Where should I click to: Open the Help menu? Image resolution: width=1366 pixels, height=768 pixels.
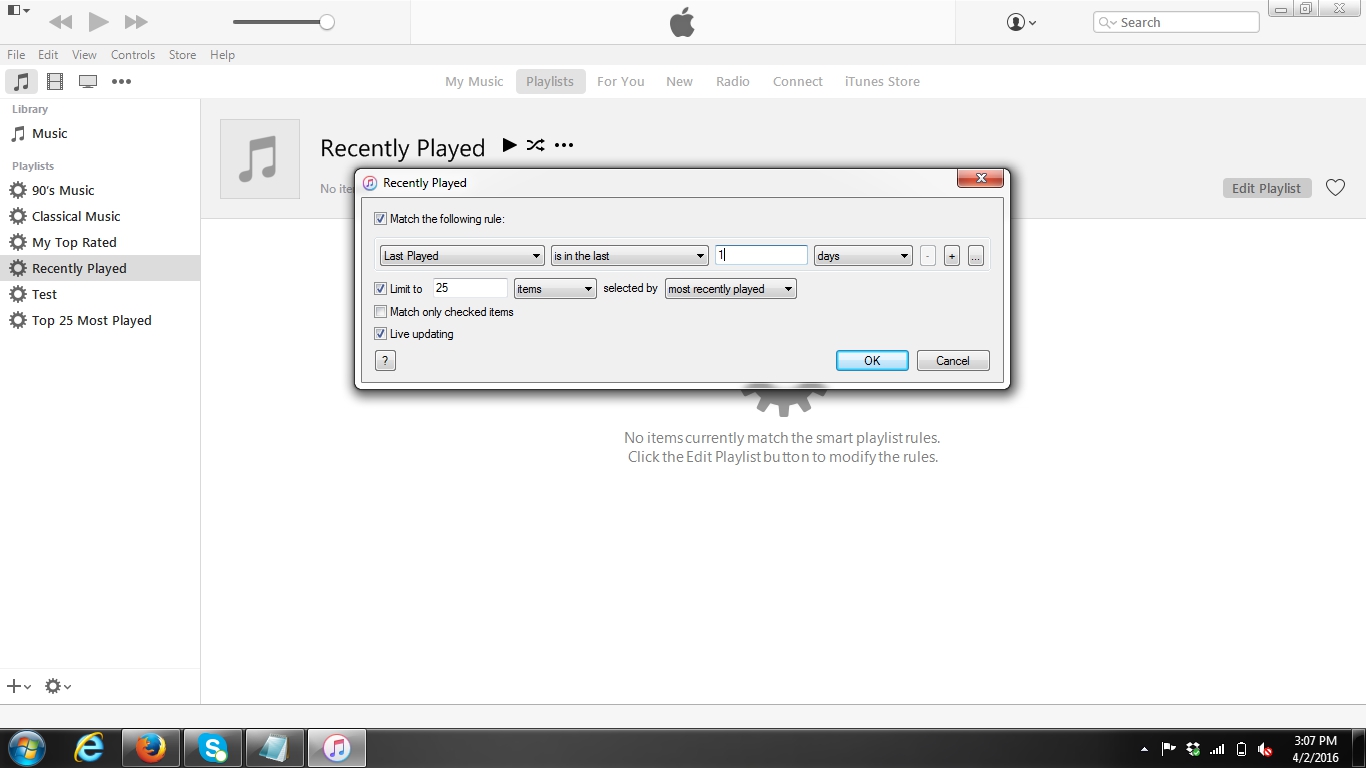pyautogui.click(x=222, y=55)
